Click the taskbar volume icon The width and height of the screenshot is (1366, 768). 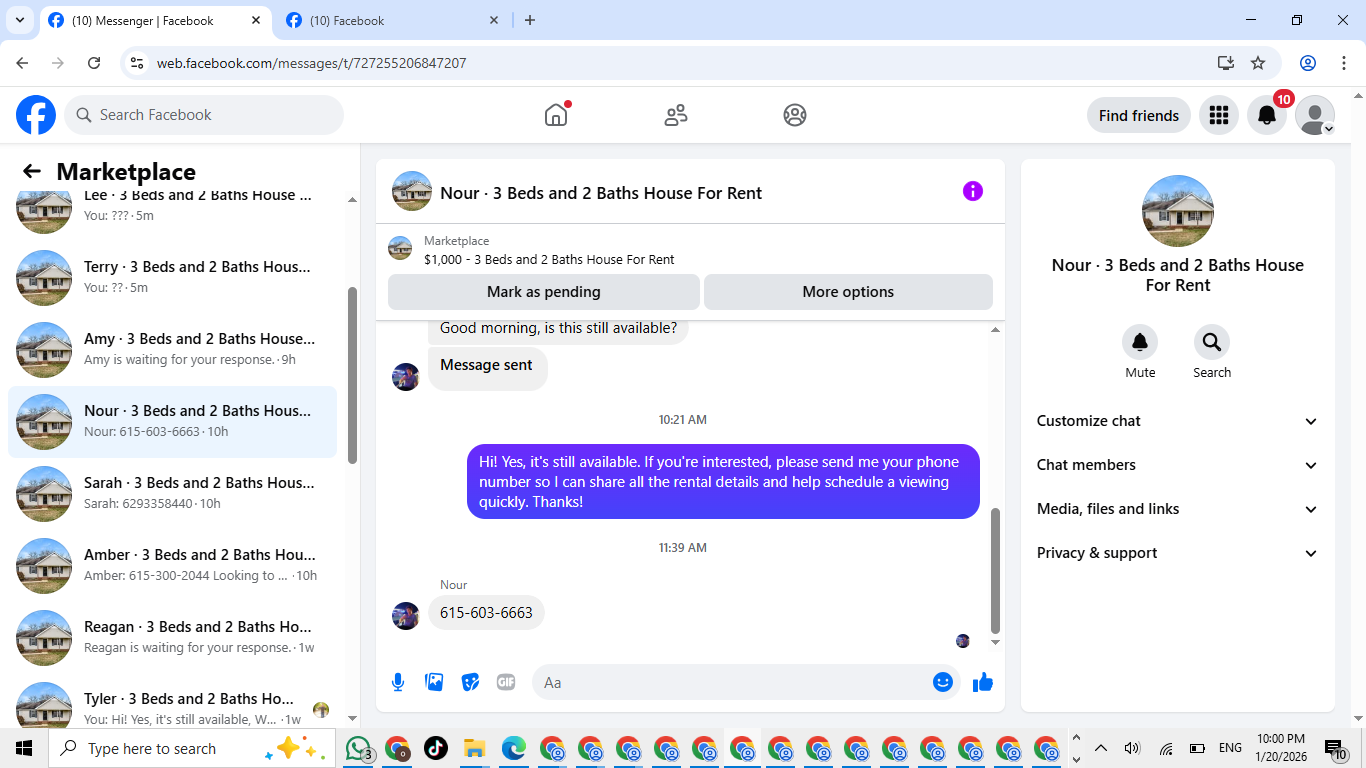point(1132,748)
